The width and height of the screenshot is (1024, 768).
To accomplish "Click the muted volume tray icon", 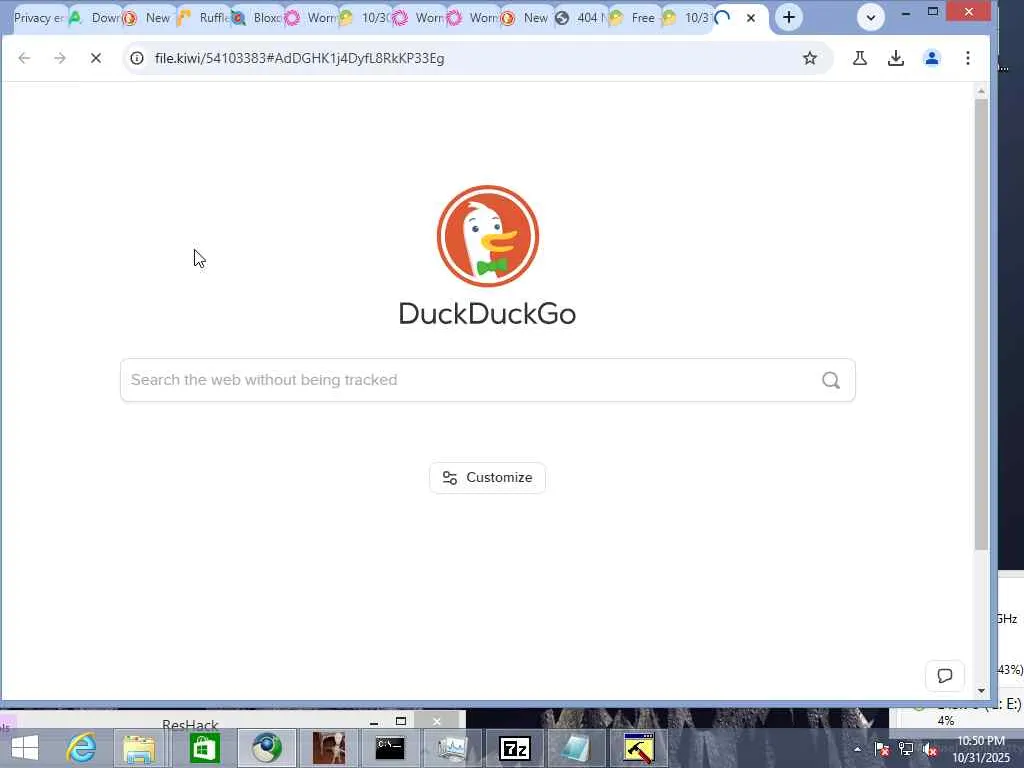I will 930,749.
